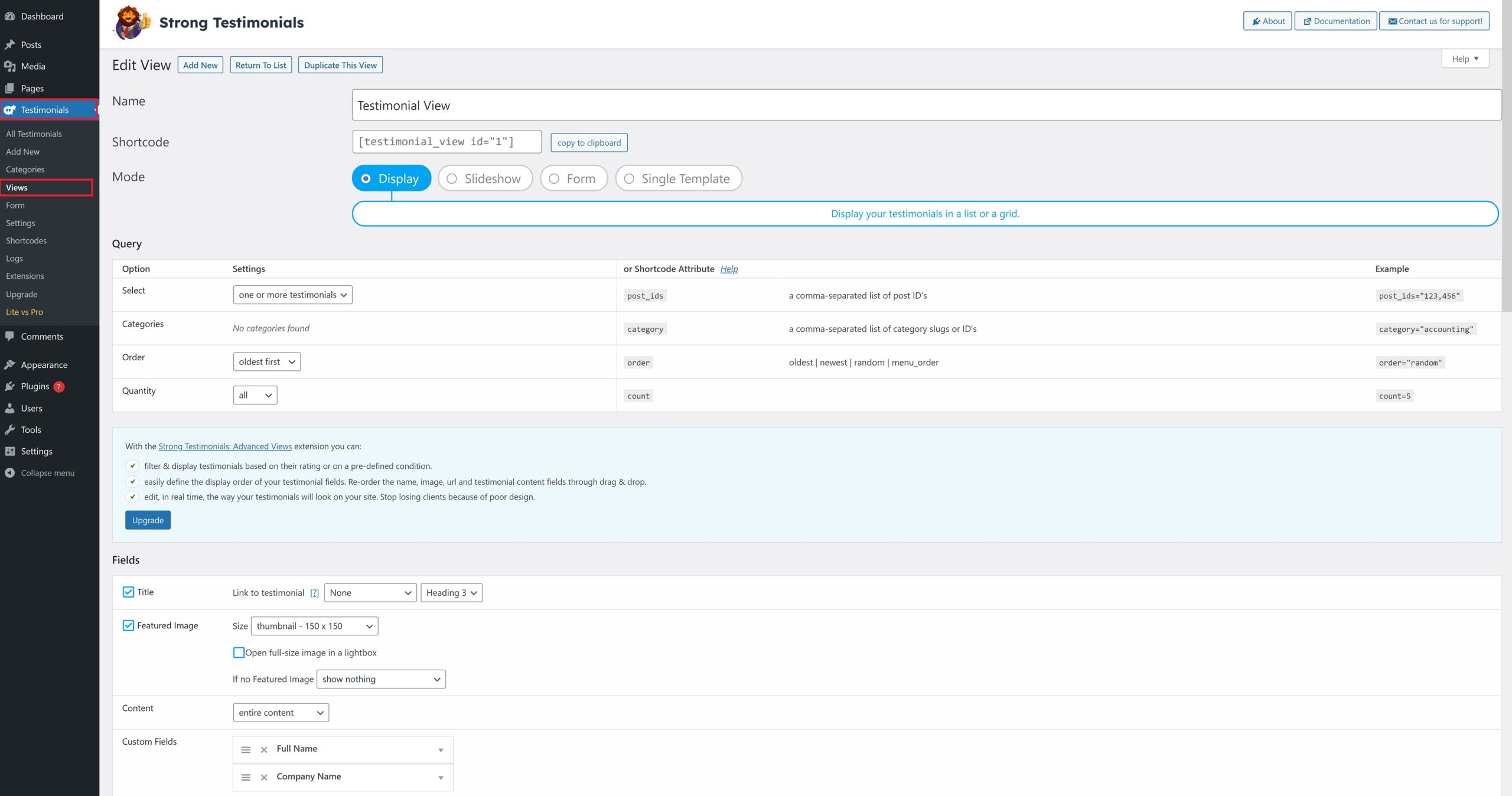Open the Extensions submenu item

tap(25, 276)
